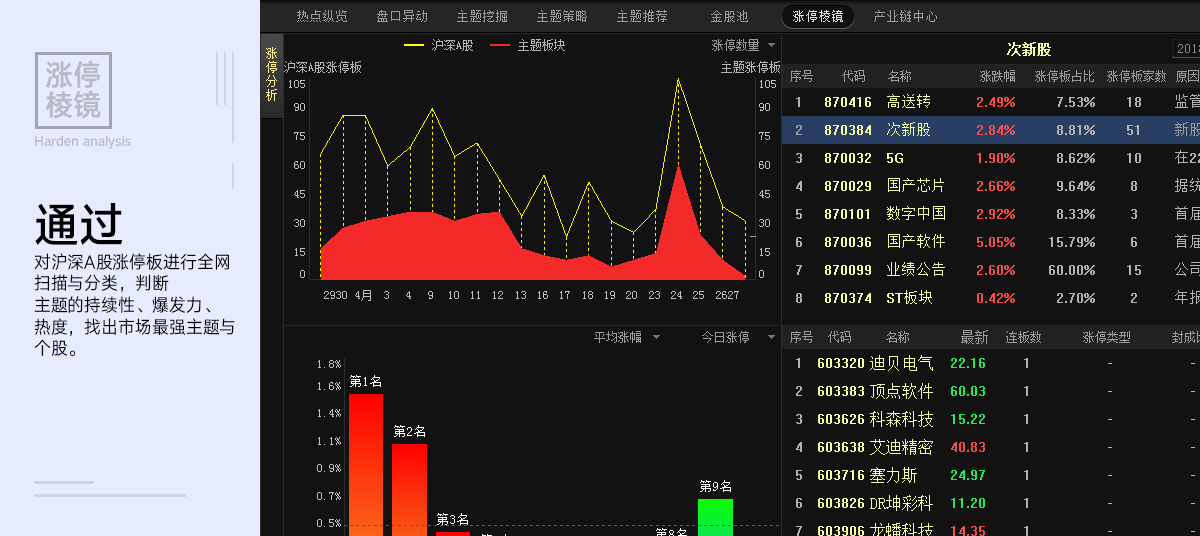Select the 金股池 tab
The width and height of the screenshot is (1200, 536).
click(729, 16)
